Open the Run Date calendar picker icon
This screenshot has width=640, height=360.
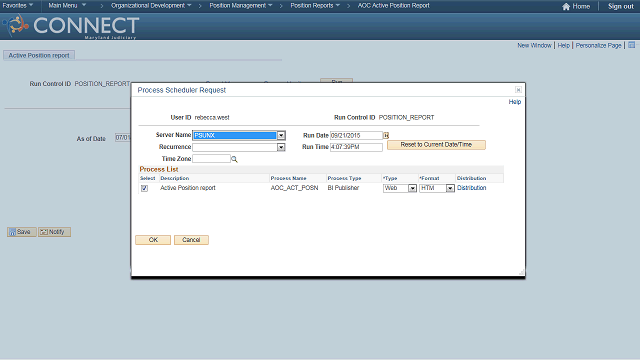[x=386, y=135]
